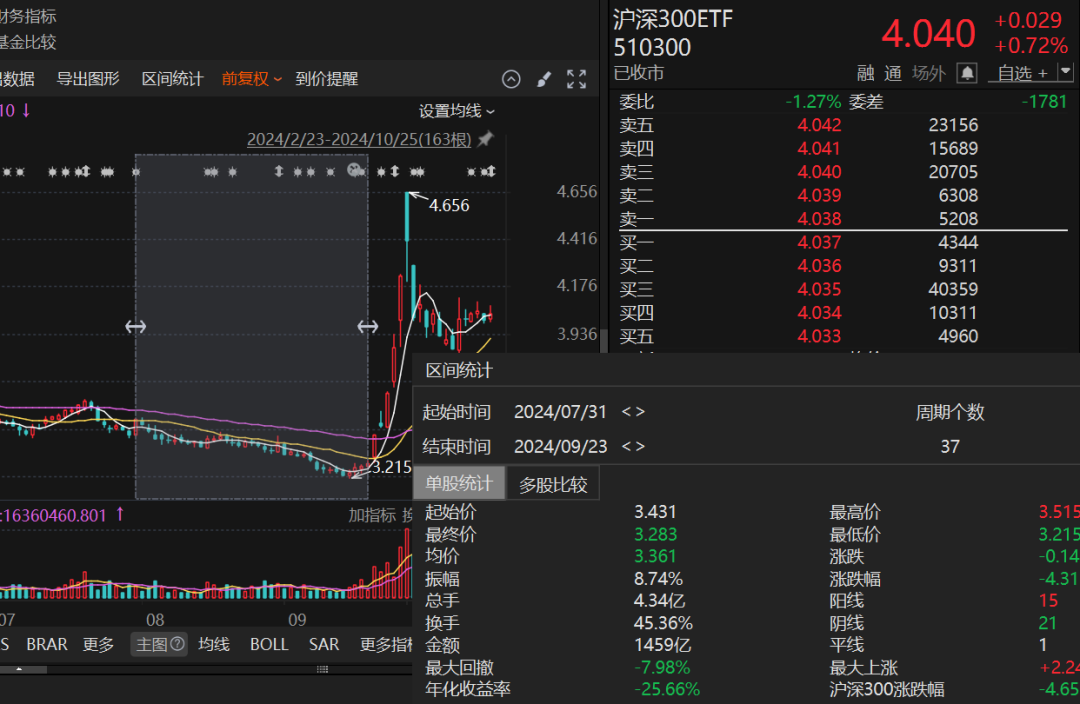This screenshot has height=704, width=1080.
Task: Switch to 多股比较 tab
Action: 553,485
